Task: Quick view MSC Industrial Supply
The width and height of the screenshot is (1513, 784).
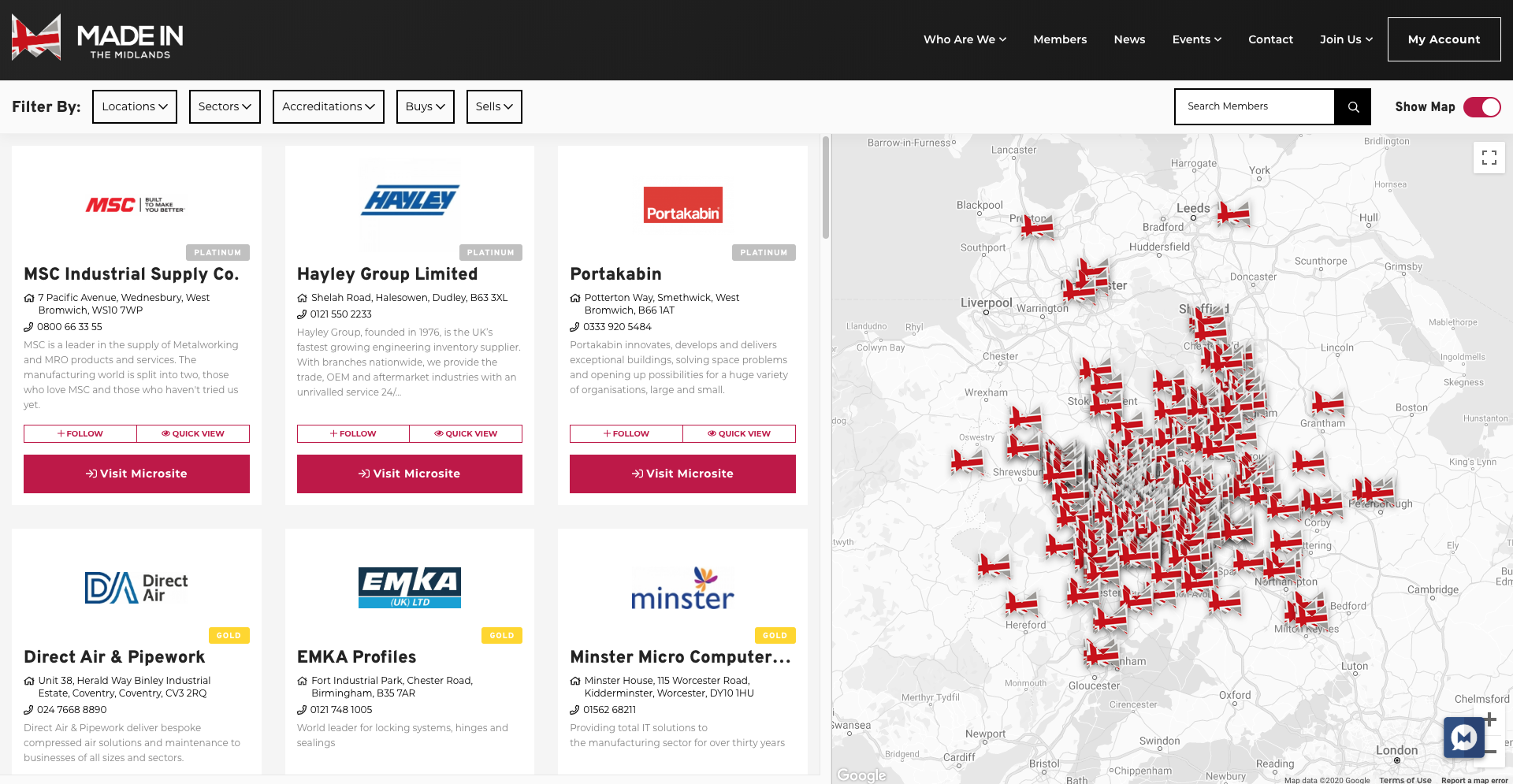Action: [193, 434]
